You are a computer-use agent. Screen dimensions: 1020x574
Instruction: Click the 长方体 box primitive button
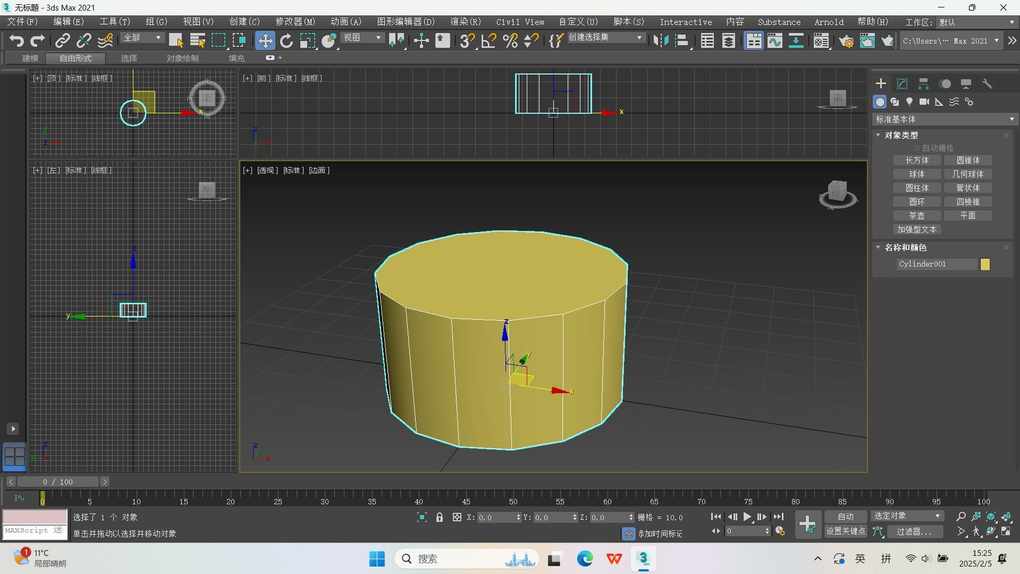click(917, 160)
